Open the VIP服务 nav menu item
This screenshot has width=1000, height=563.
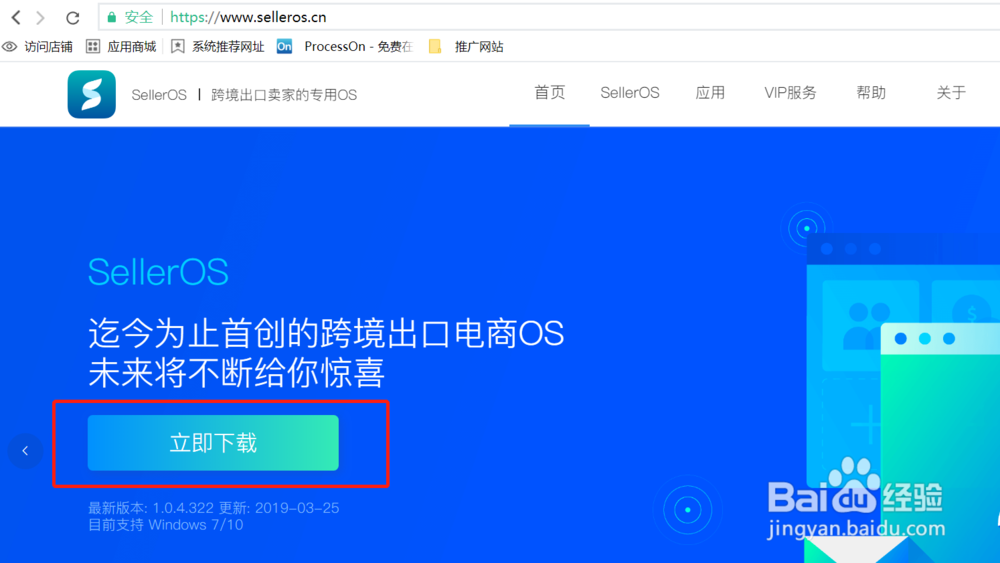click(790, 93)
